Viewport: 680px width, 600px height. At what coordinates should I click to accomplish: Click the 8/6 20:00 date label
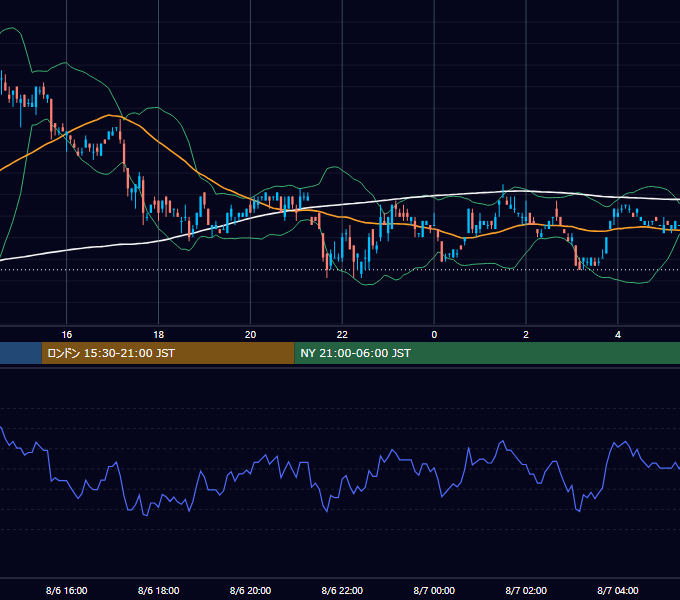250,590
